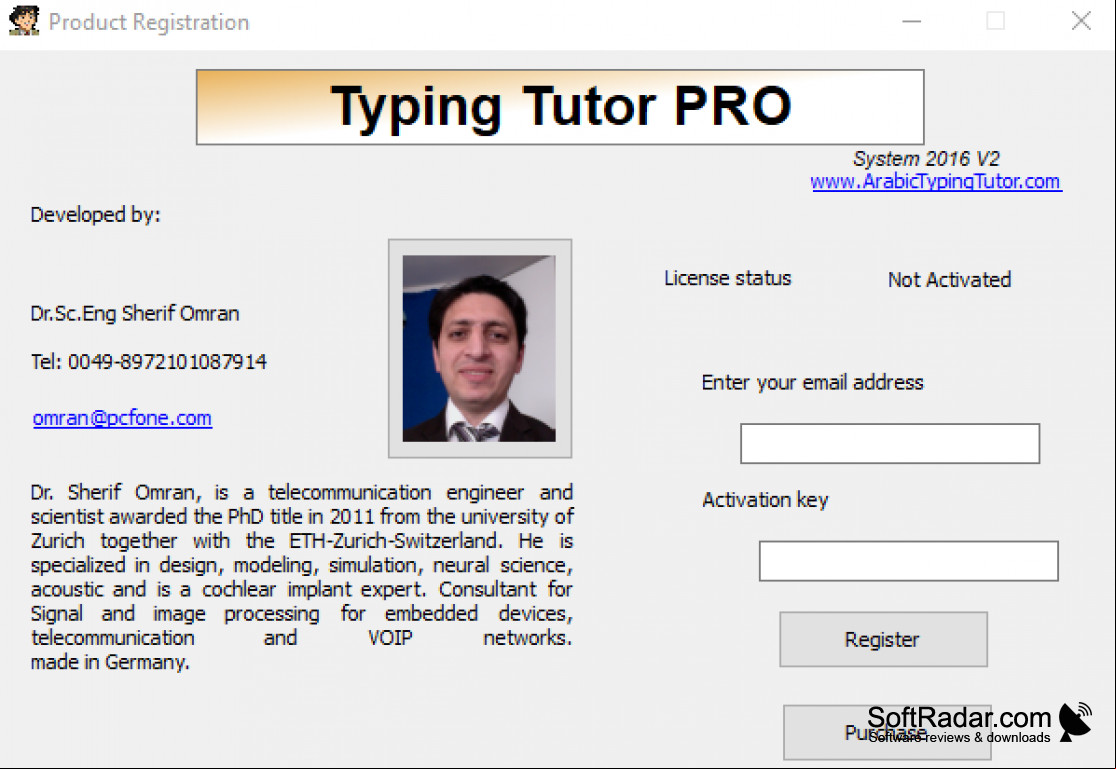Click the Typing Tutor PRO banner
The image size is (1116, 769).
(x=560, y=107)
